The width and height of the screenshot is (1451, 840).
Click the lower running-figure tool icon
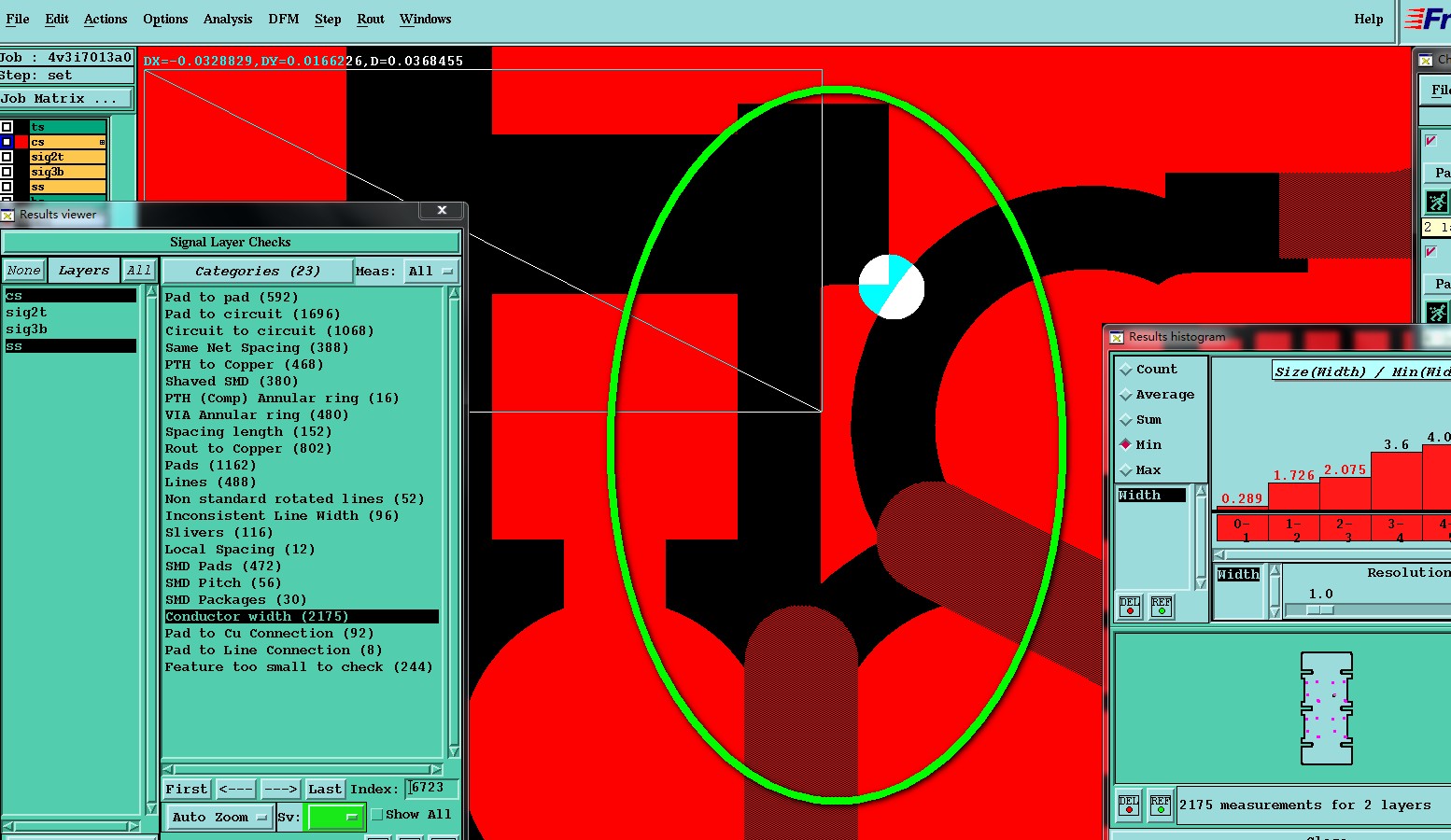tap(1437, 312)
